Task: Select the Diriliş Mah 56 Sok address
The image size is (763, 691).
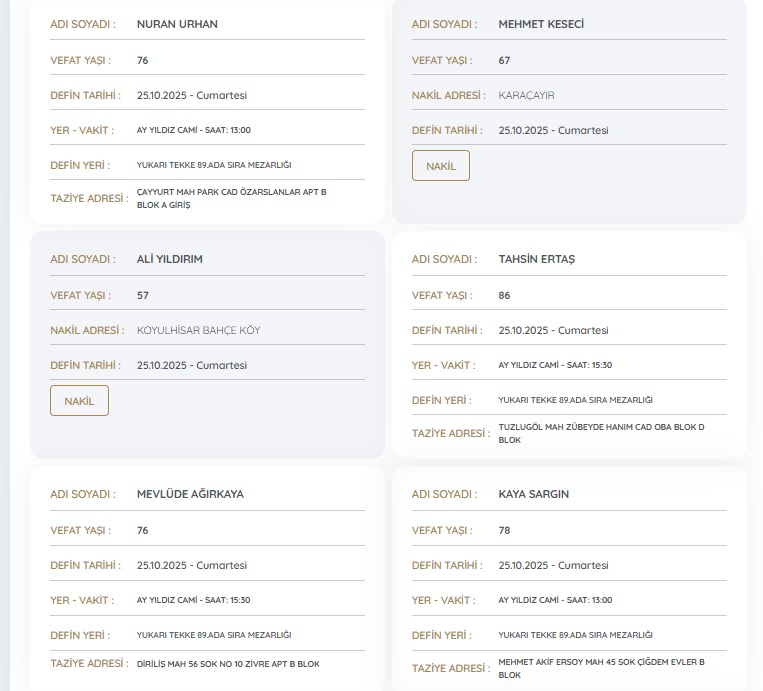Action: click(x=228, y=663)
